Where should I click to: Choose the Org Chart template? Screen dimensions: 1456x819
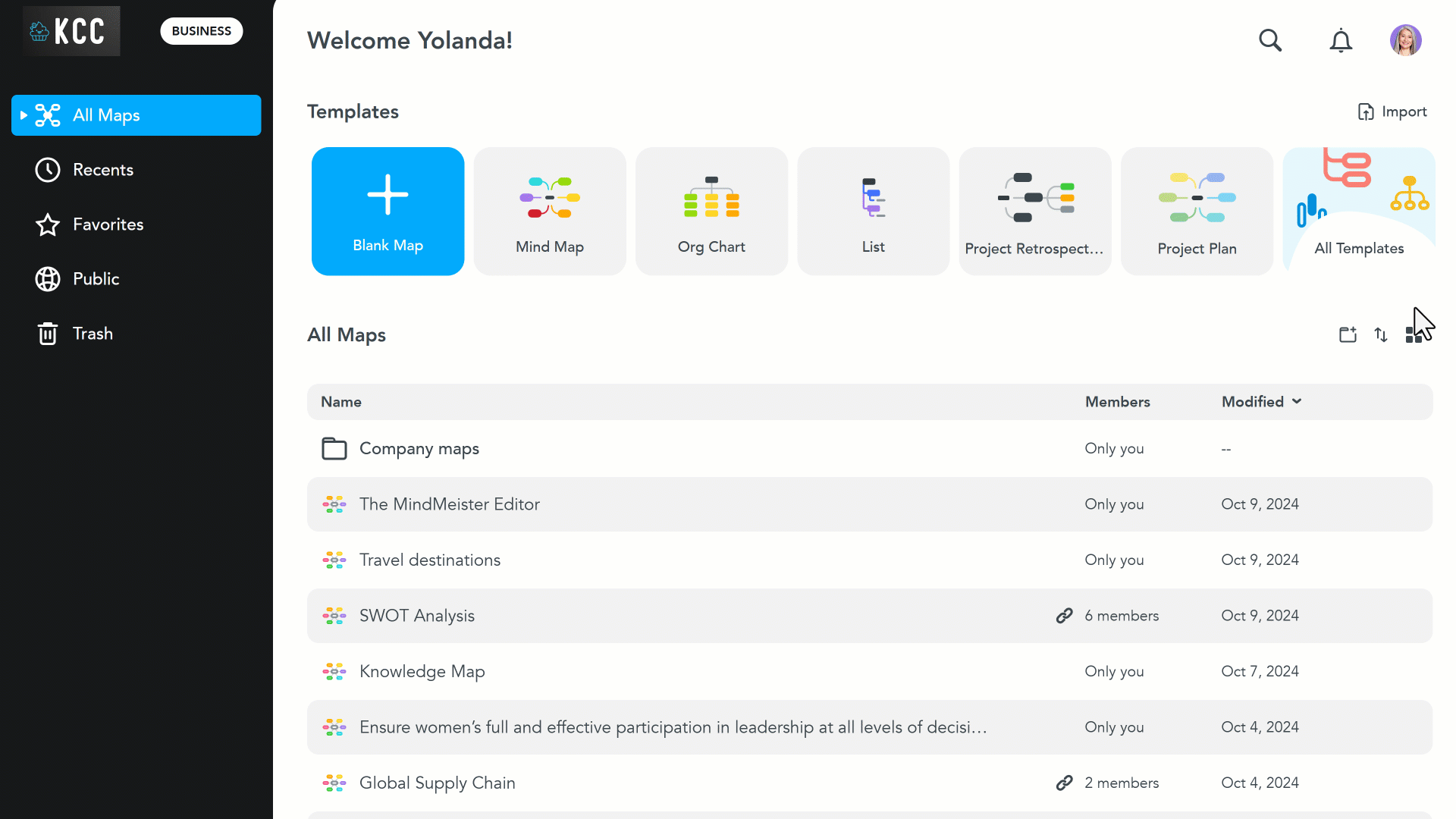711,211
